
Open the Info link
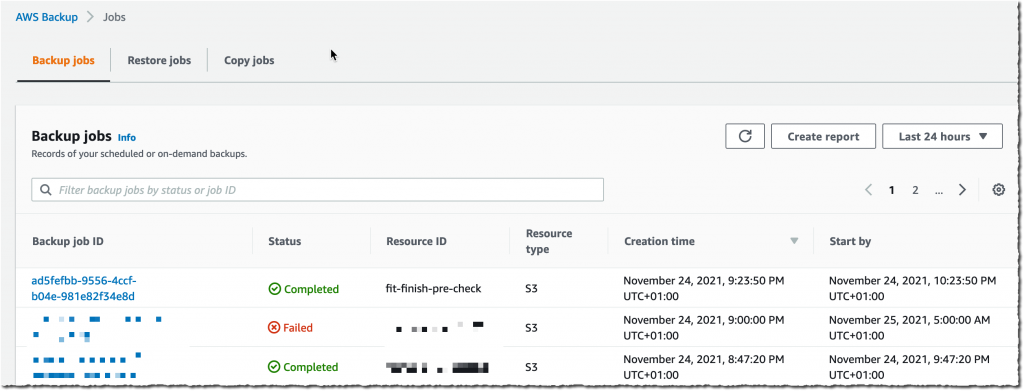[x=127, y=137]
